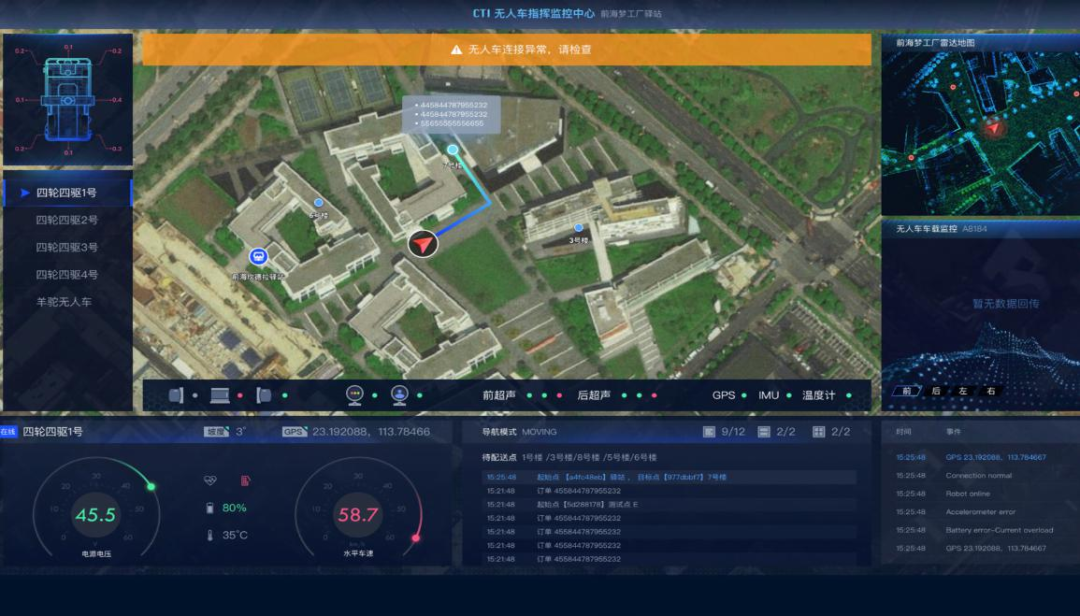
Task: Select 羊驼无人车 in the vehicle list
Action: [63, 301]
